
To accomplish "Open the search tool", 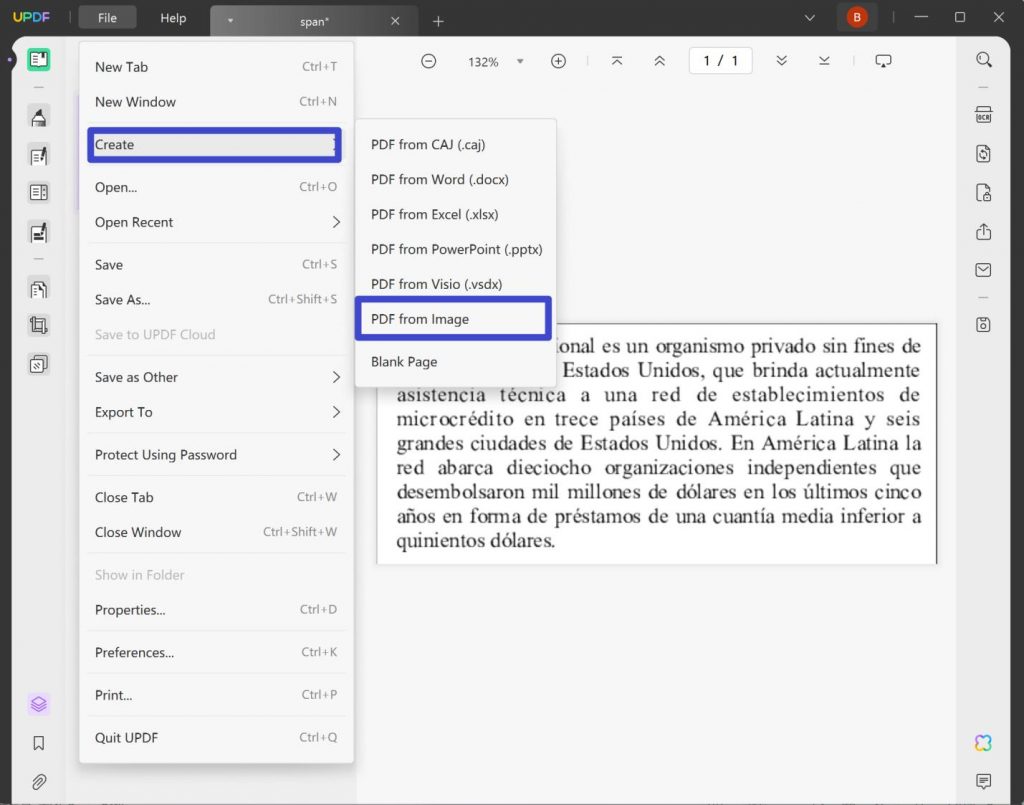I will (985, 59).
